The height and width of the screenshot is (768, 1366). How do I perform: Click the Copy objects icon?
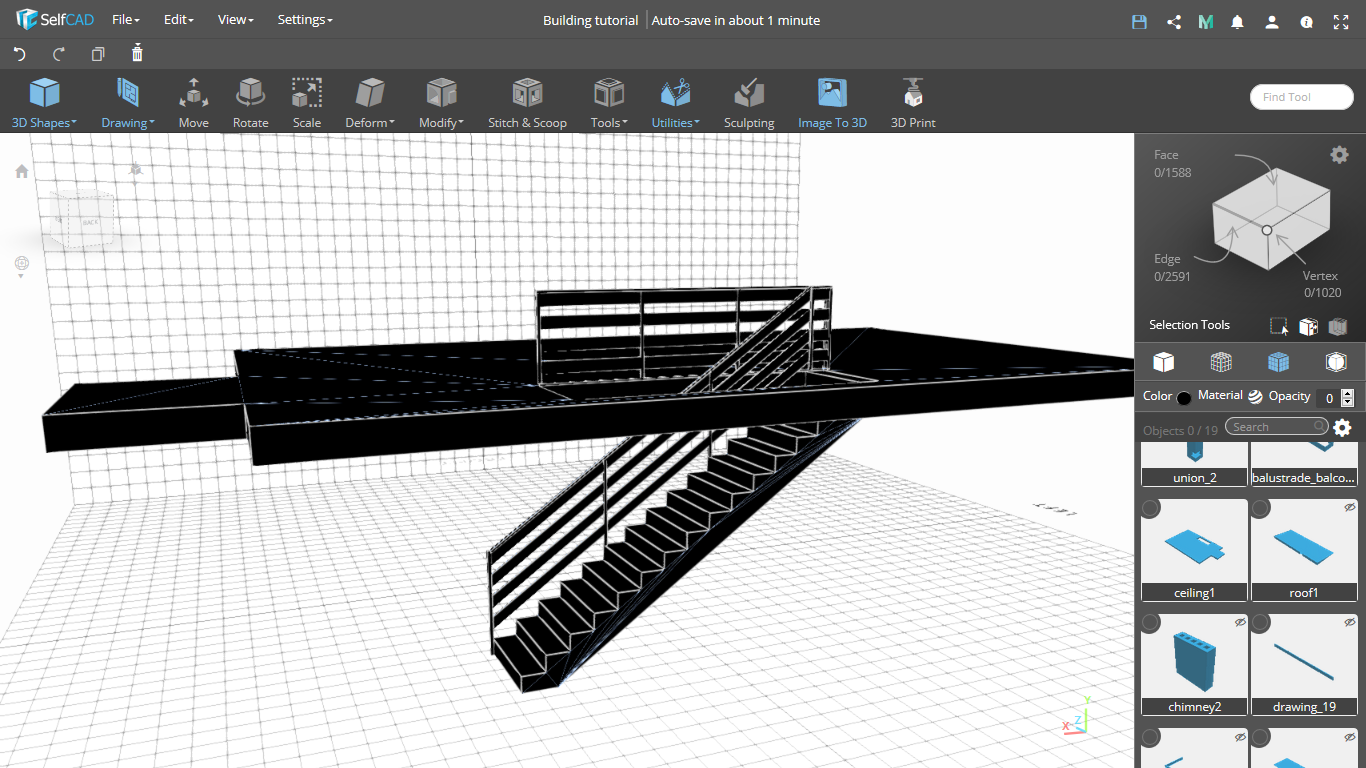(98, 54)
